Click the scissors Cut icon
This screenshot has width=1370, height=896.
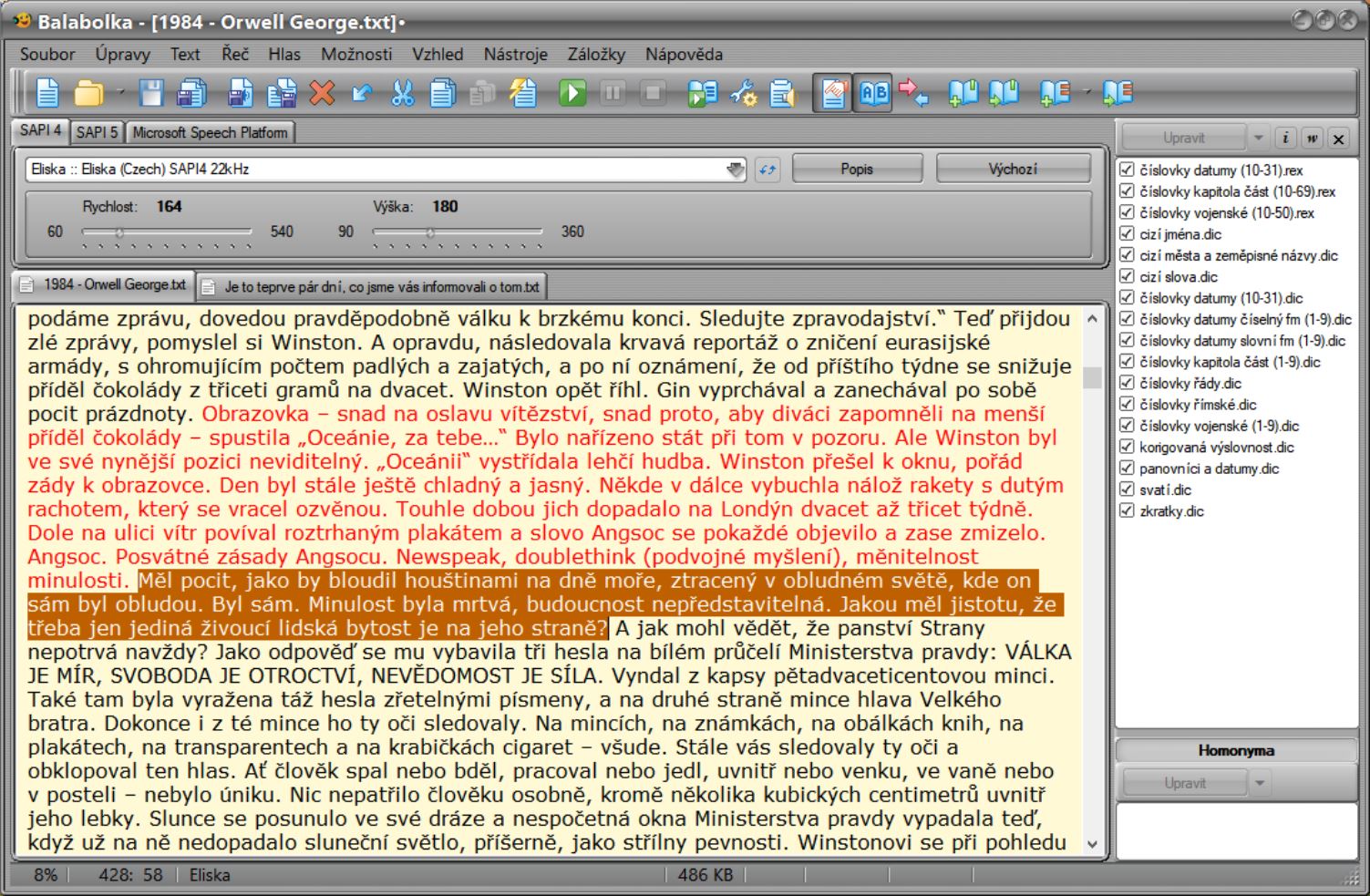coord(402,93)
